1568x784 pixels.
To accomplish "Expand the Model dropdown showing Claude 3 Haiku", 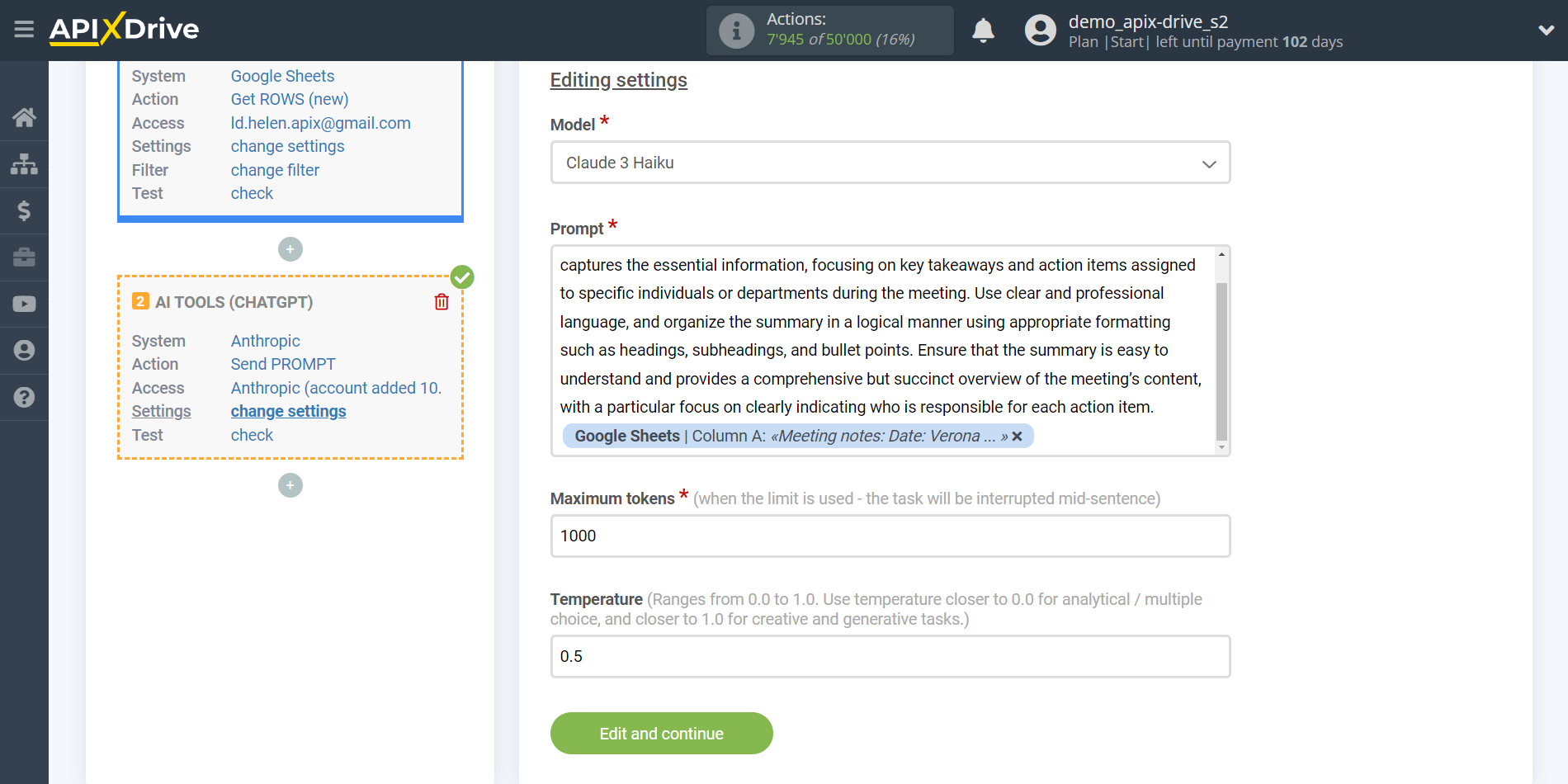I will 890,163.
